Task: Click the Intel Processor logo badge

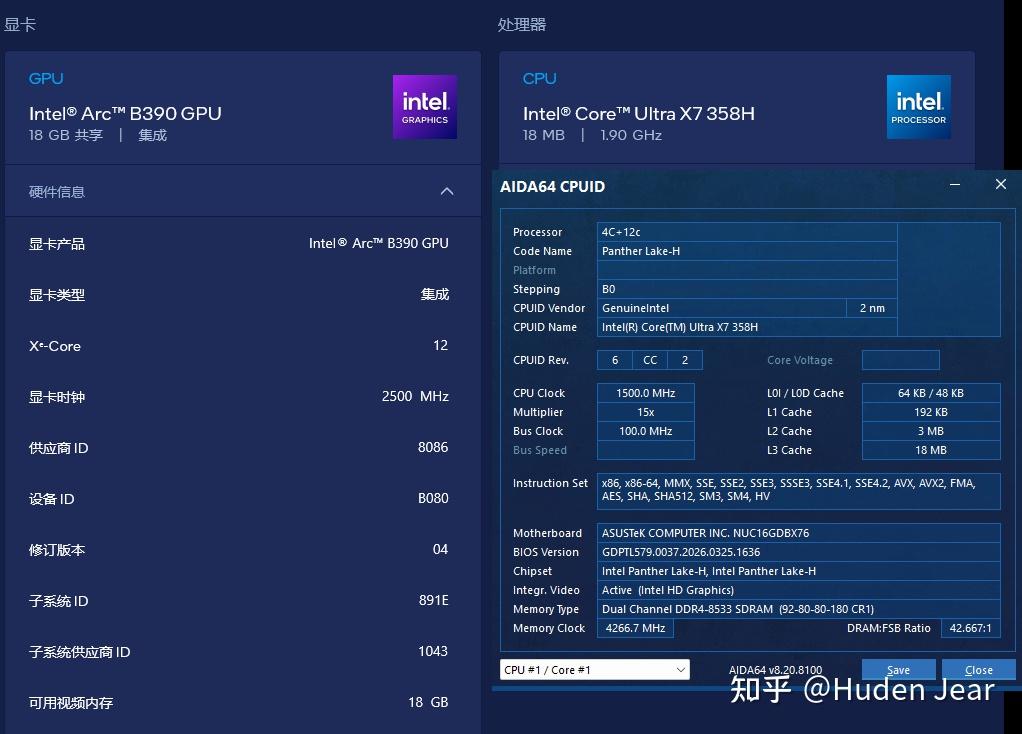Action: point(918,107)
